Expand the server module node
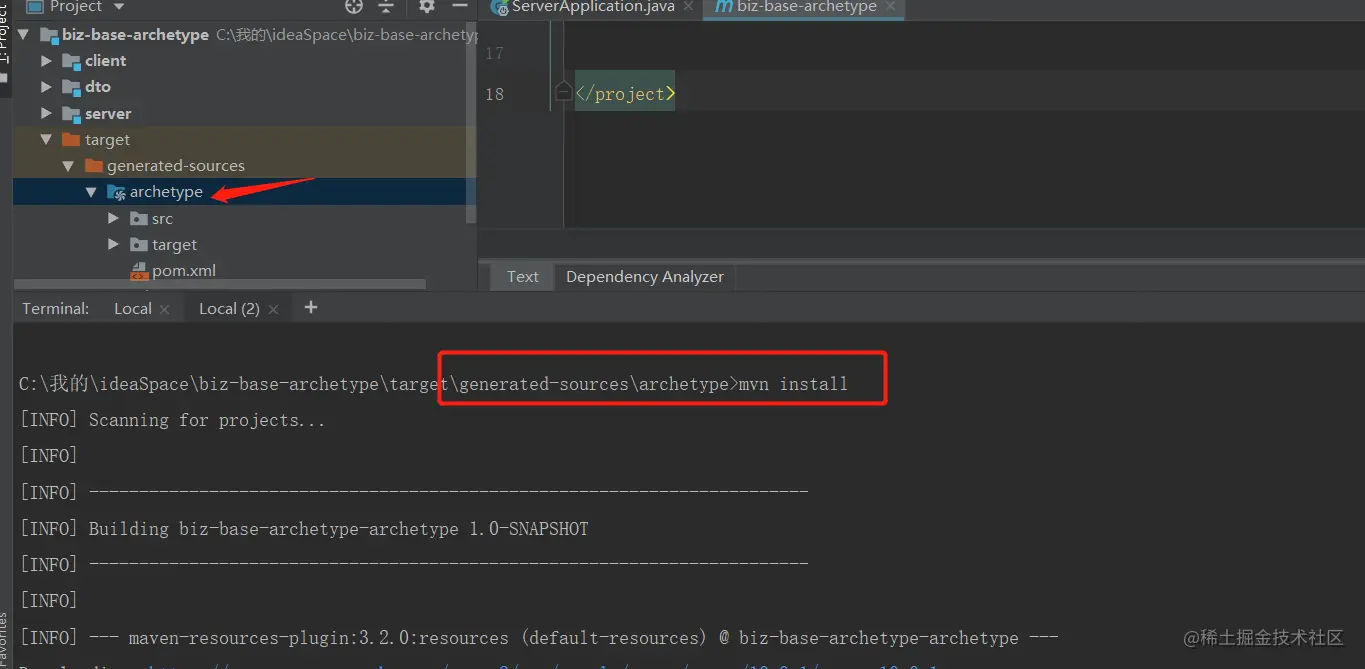Viewport: 1365px width, 669px height. (46, 114)
